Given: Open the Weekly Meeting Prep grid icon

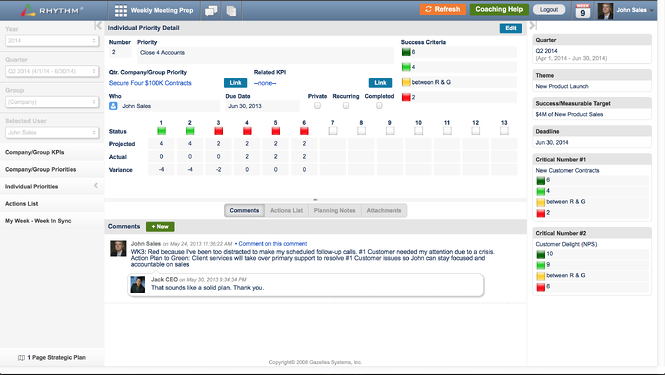Looking at the screenshot, I should click(121, 10).
